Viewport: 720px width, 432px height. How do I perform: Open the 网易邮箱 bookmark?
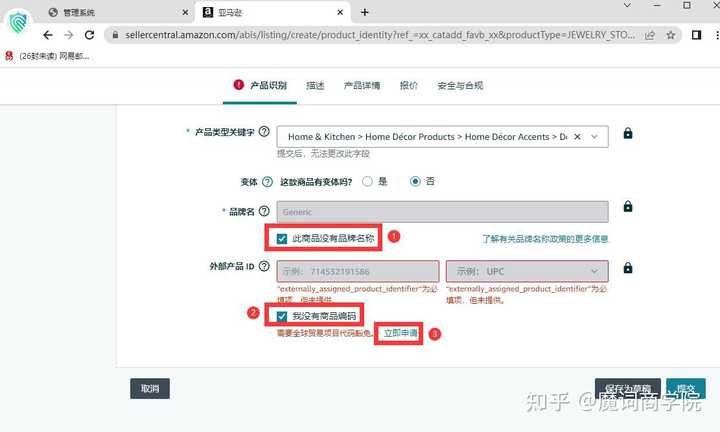click(x=48, y=56)
